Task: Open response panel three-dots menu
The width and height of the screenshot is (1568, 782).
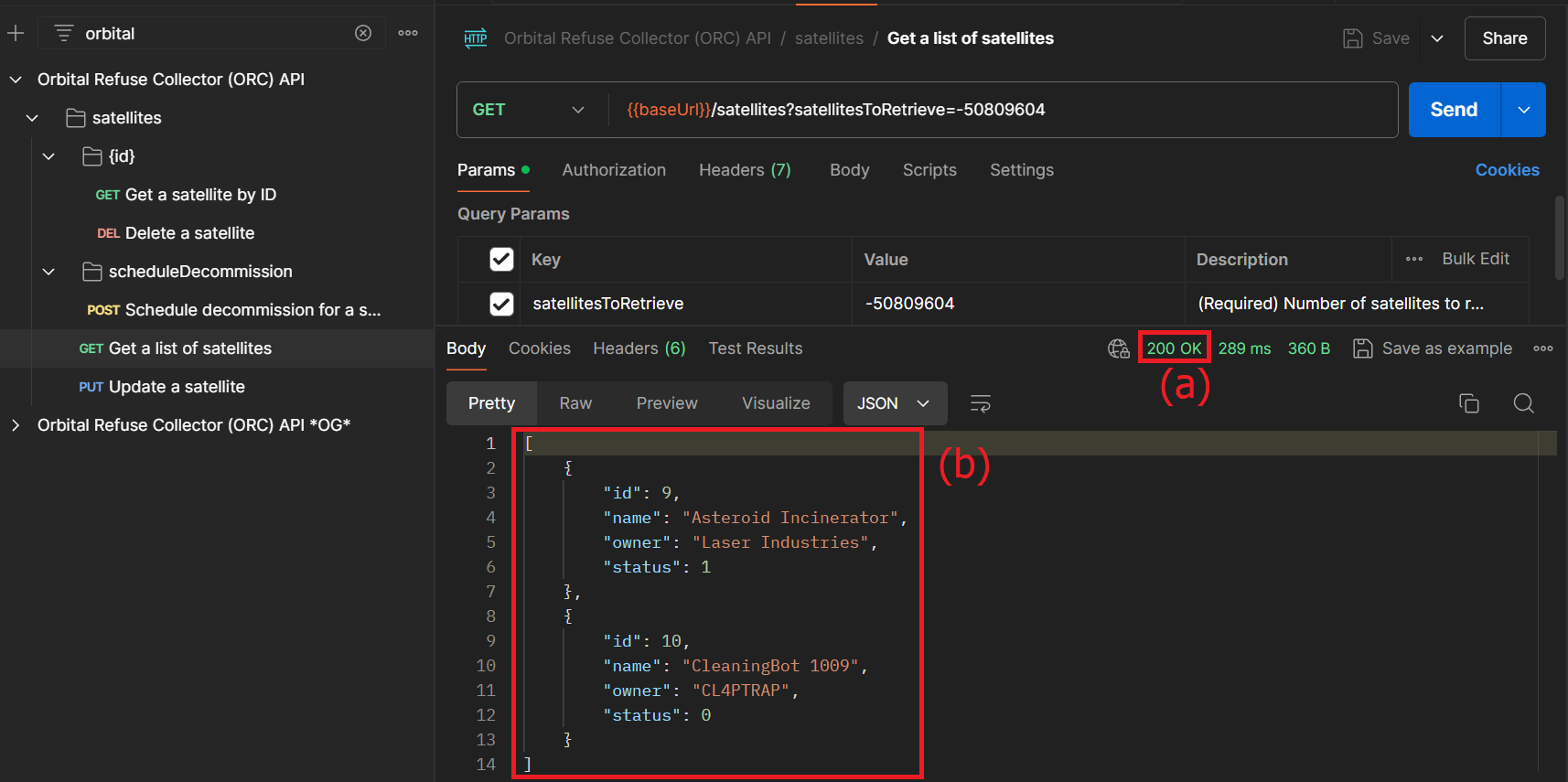Action: coord(1543,348)
